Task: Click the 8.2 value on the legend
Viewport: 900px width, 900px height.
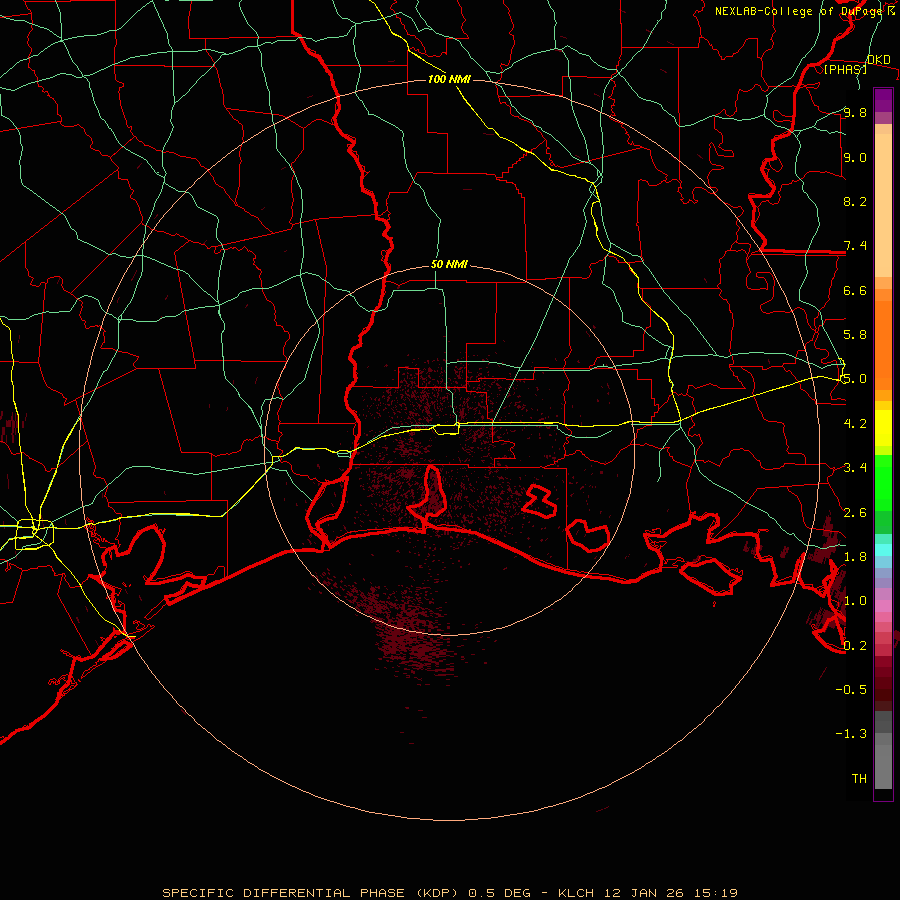Action: tap(855, 201)
